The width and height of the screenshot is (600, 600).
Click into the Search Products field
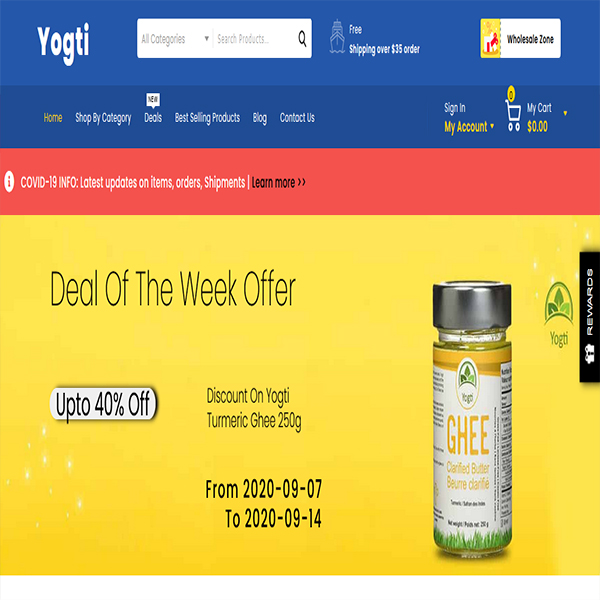[254, 39]
